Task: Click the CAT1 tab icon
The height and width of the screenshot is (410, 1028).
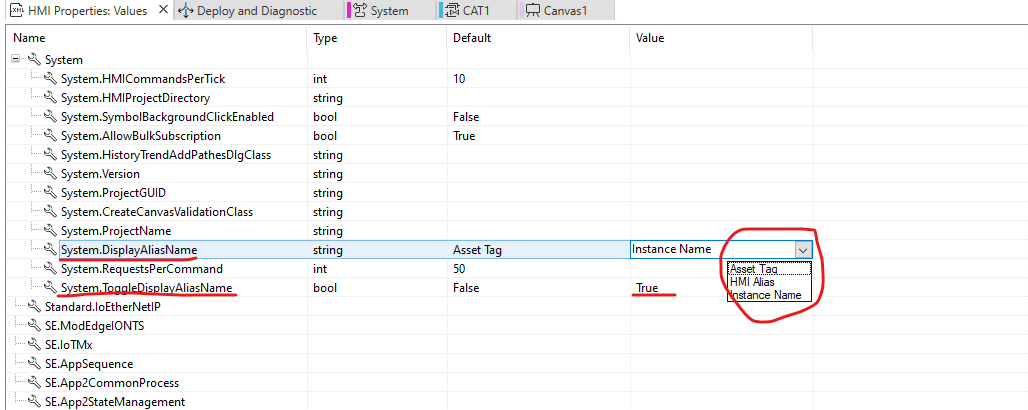Action: (452, 10)
